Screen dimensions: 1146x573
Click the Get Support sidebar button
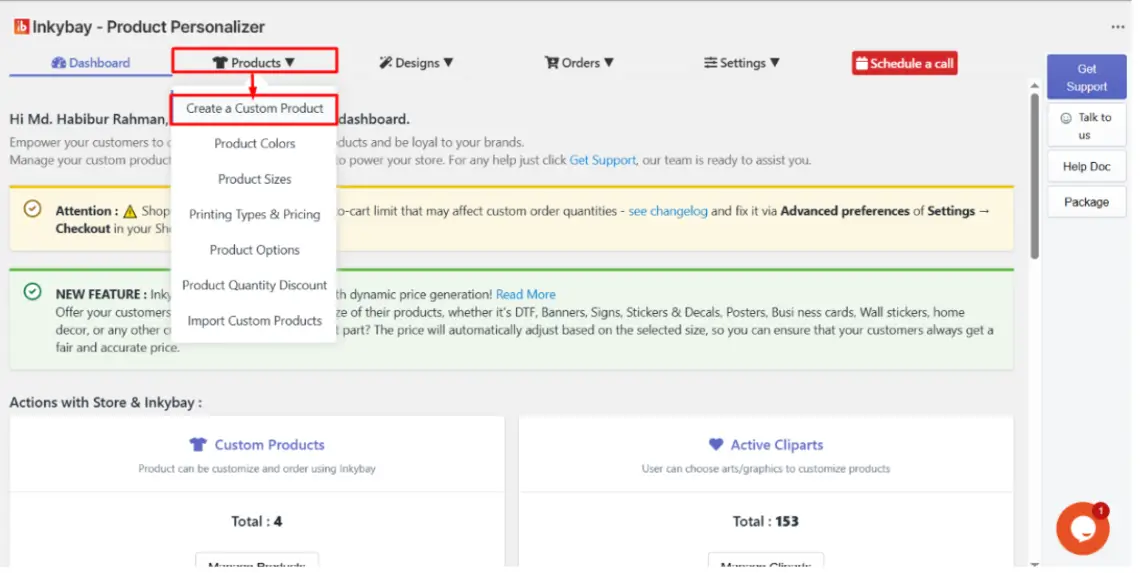pos(1086,77)
